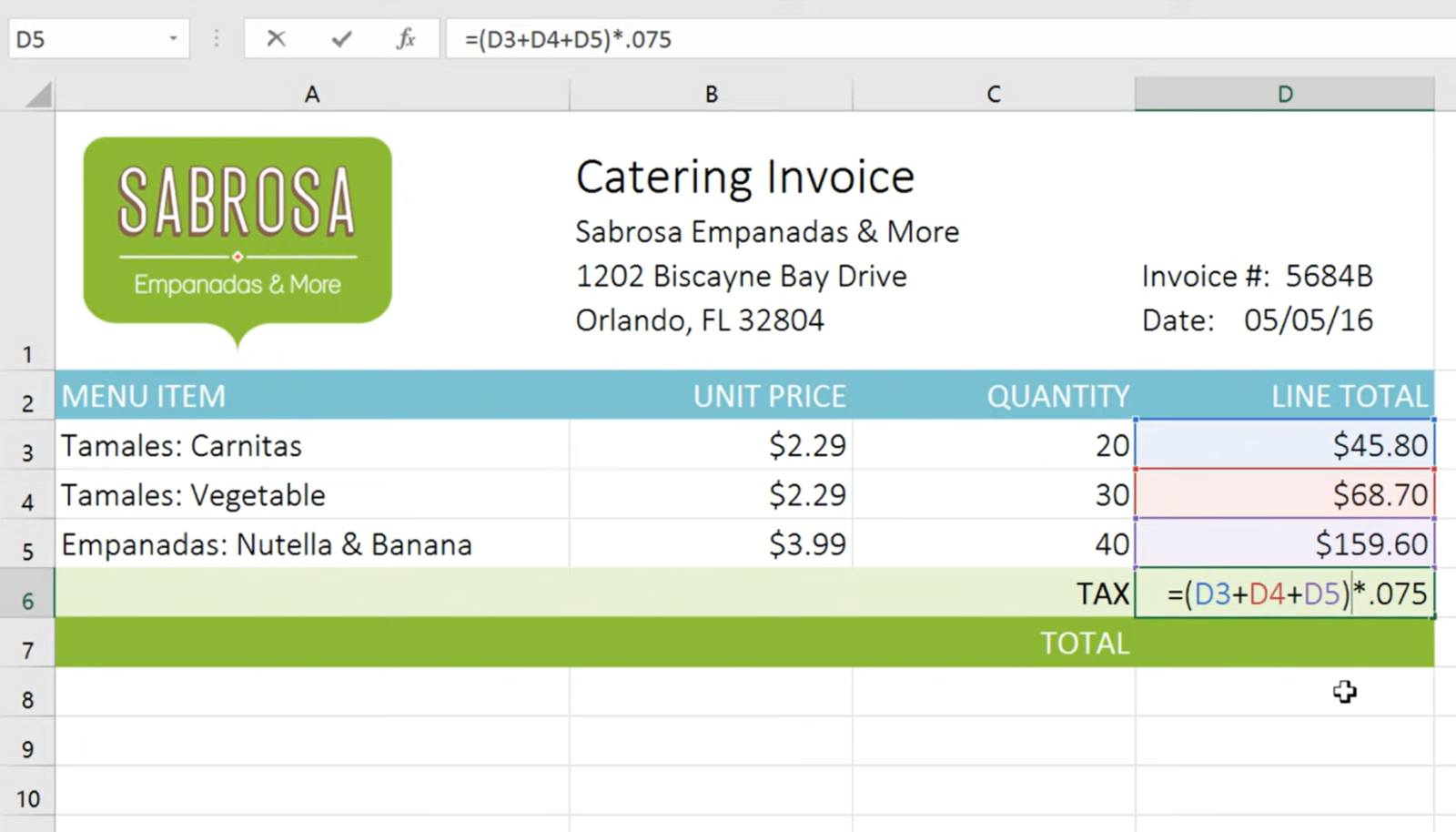
Task: Select column B header
Action: coord(711,95)
